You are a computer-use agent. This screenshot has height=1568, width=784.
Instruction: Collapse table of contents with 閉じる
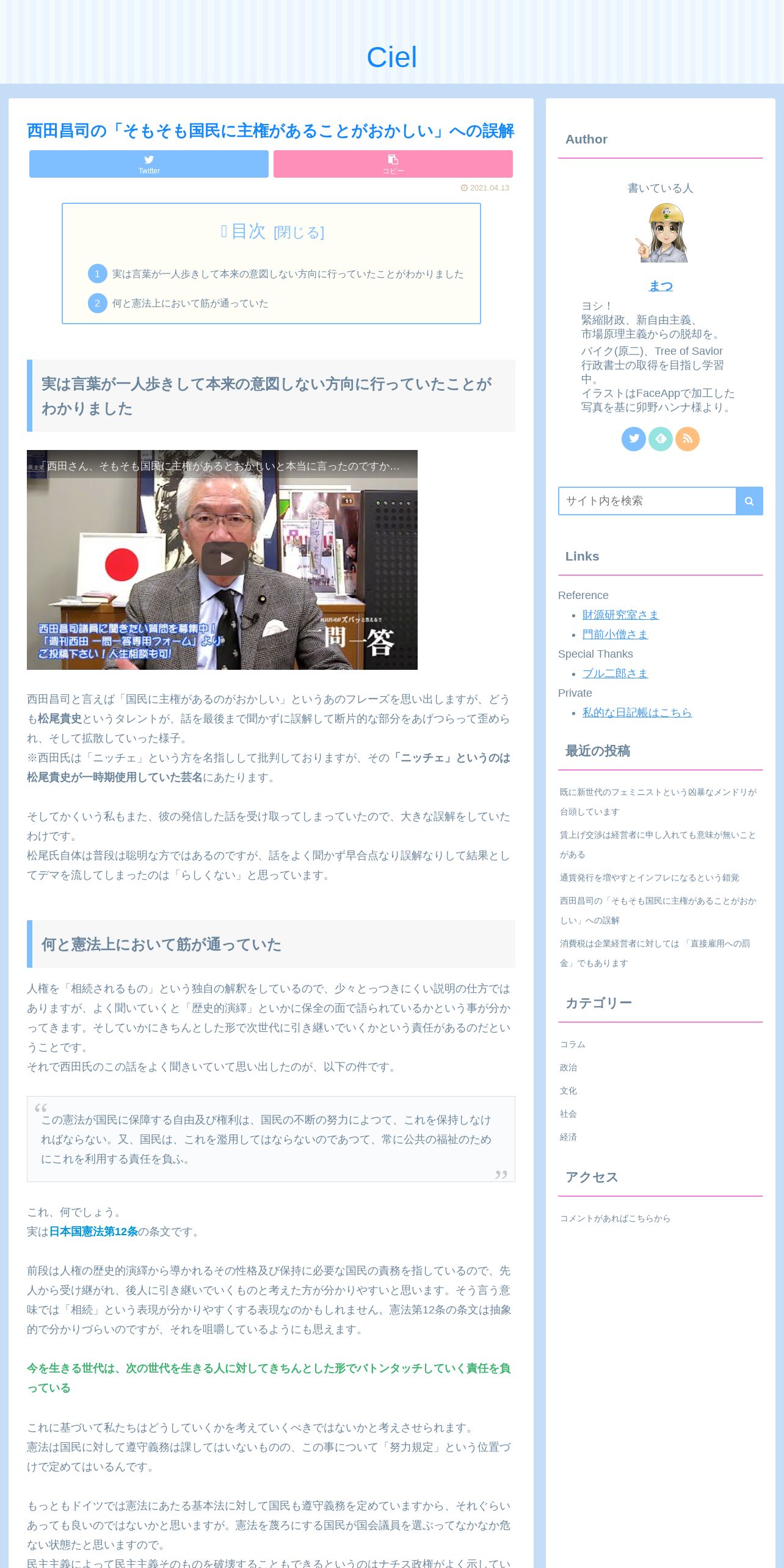299,233
